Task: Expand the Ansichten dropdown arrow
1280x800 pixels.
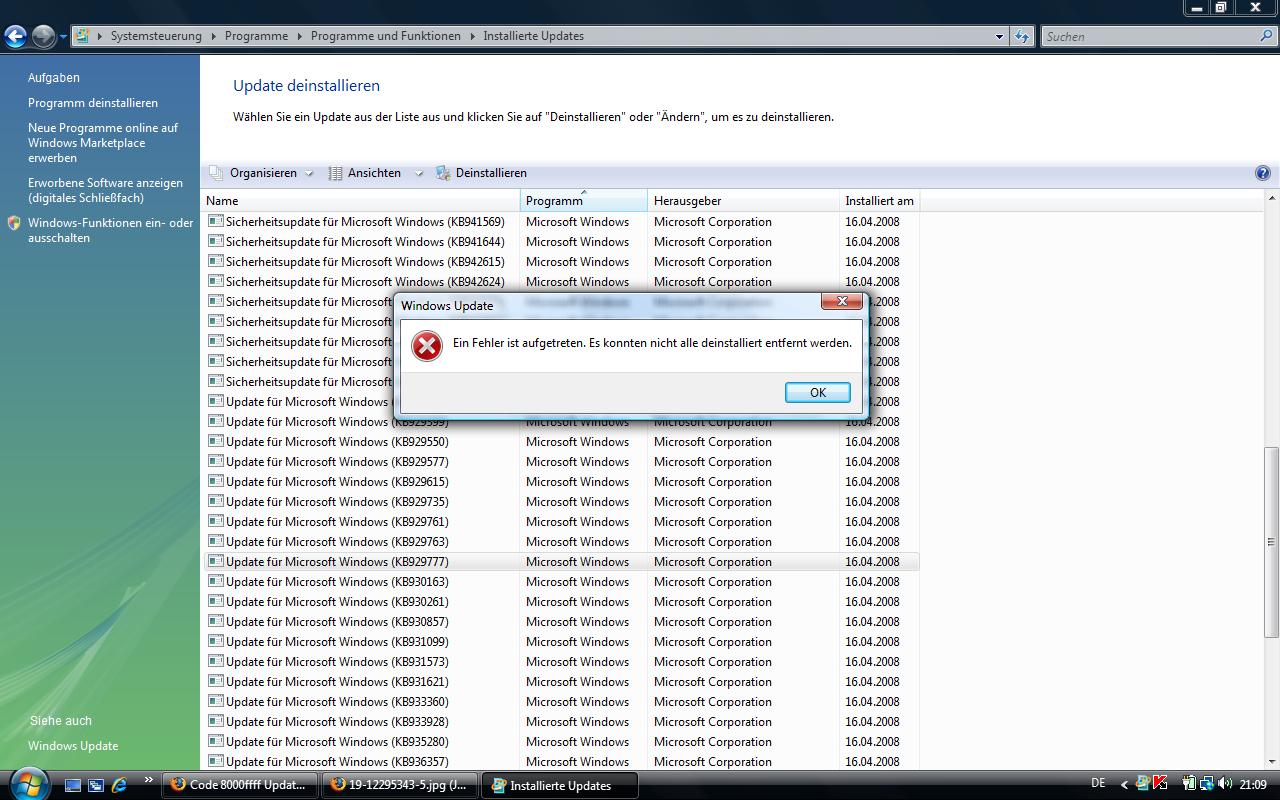Action: [x=418, y=173]
